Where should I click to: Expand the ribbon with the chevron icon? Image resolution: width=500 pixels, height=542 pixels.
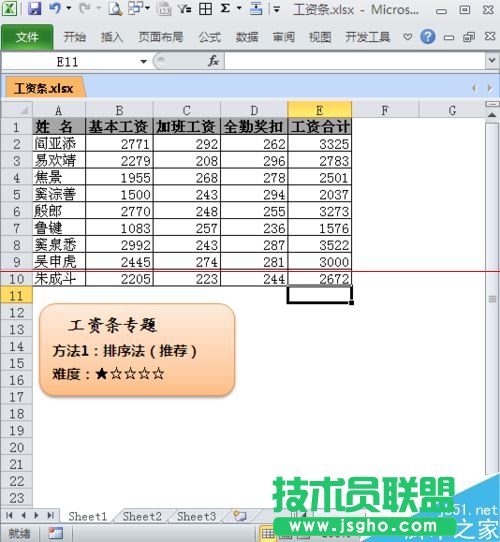tap(408, 37)
